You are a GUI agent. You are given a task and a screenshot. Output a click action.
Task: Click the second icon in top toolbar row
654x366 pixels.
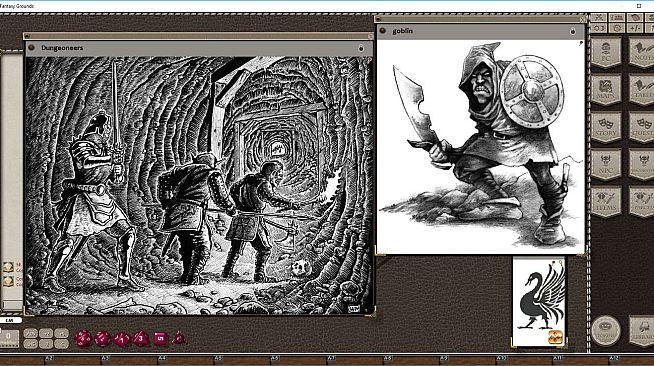(617, 18)
